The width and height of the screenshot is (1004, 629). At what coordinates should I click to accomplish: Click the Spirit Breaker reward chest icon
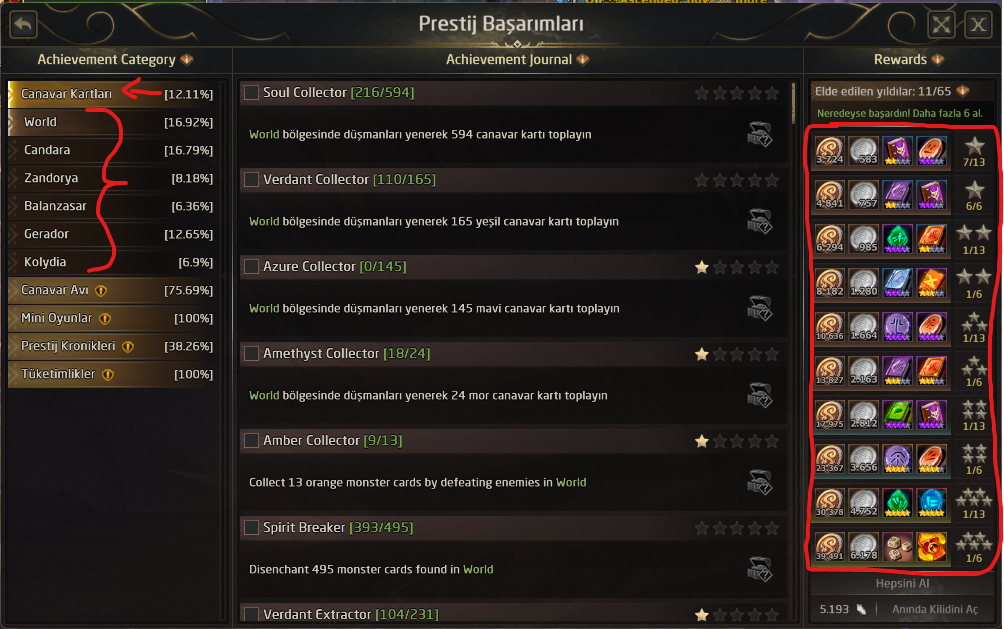[759, 569]
